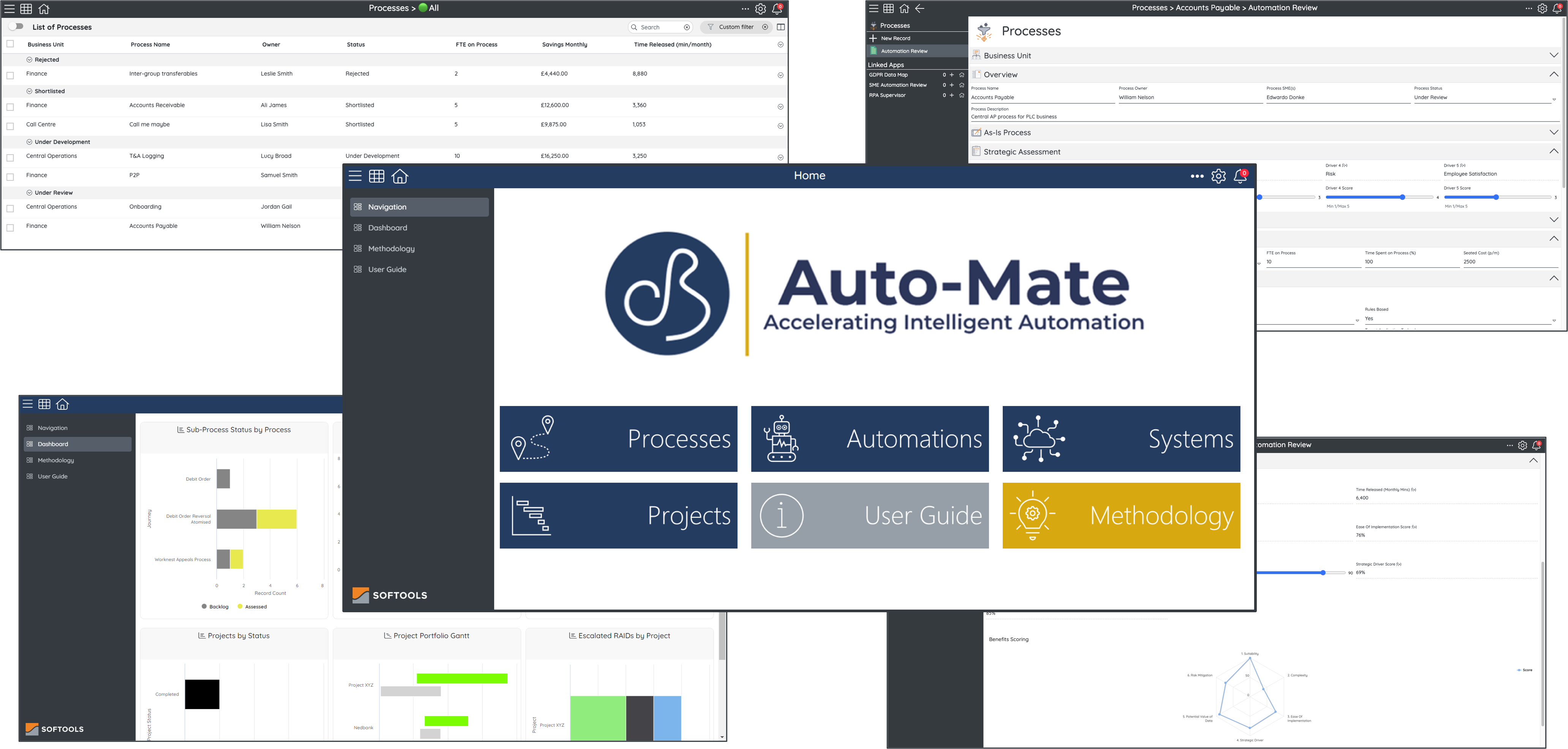Open the Methodology tile on Home

pos(1121,515)
